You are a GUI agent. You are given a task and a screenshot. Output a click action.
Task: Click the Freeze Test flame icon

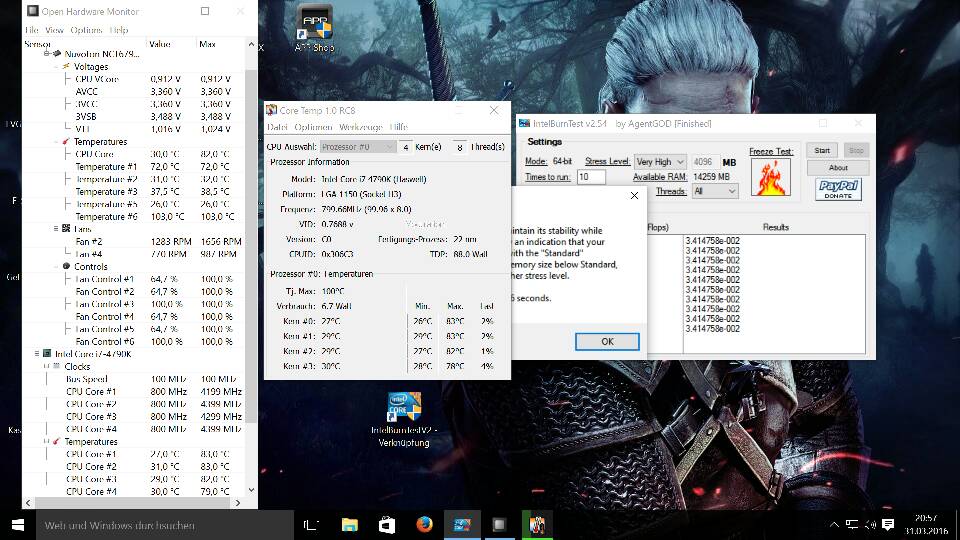[770, 177]
